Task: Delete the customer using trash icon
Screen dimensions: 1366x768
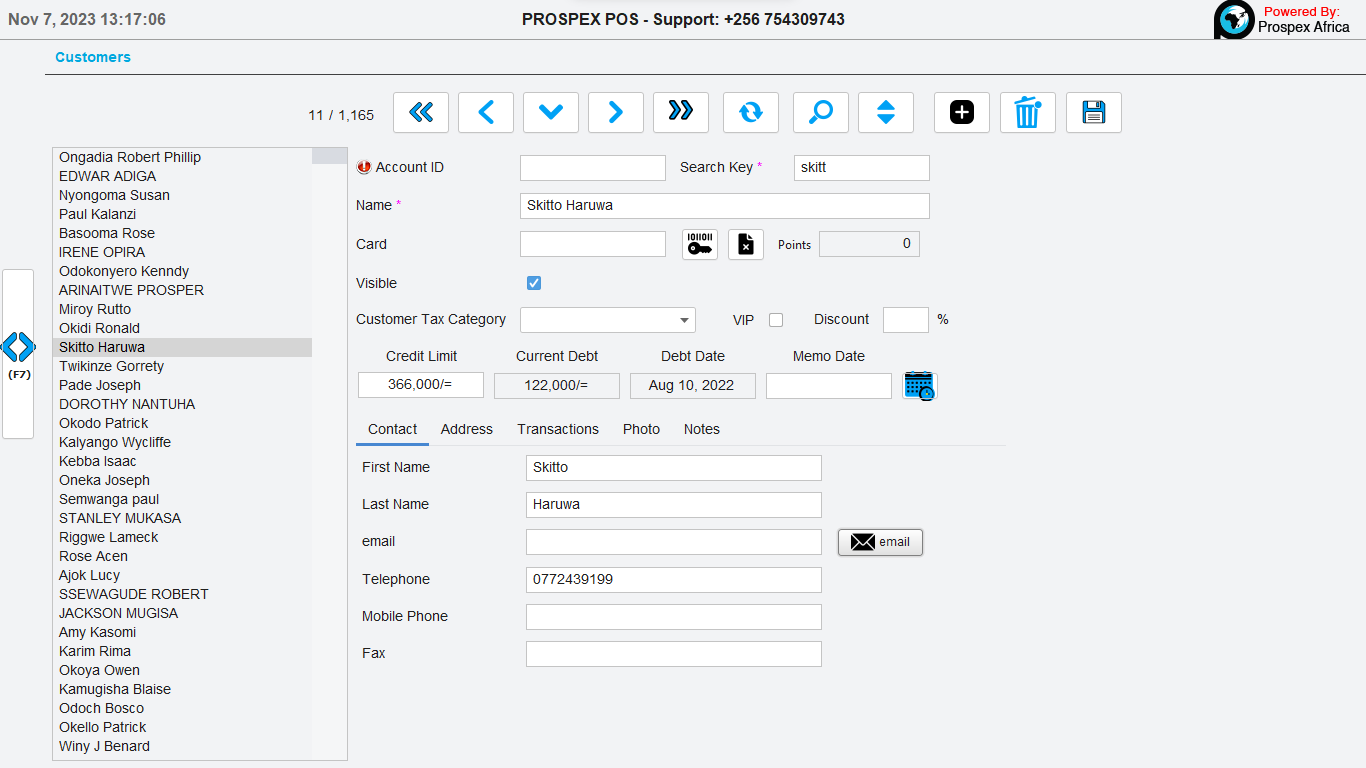Action: [1028, 113]
